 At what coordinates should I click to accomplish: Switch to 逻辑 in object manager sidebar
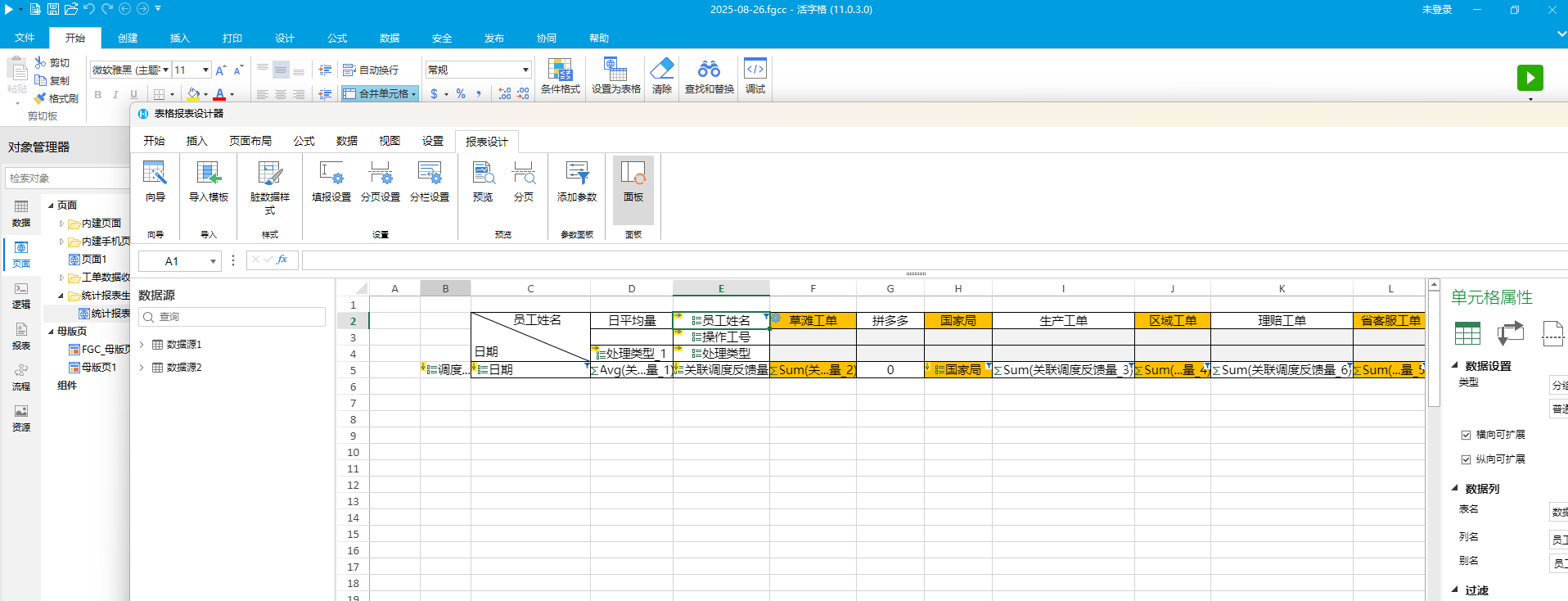(x=21, y=296)
